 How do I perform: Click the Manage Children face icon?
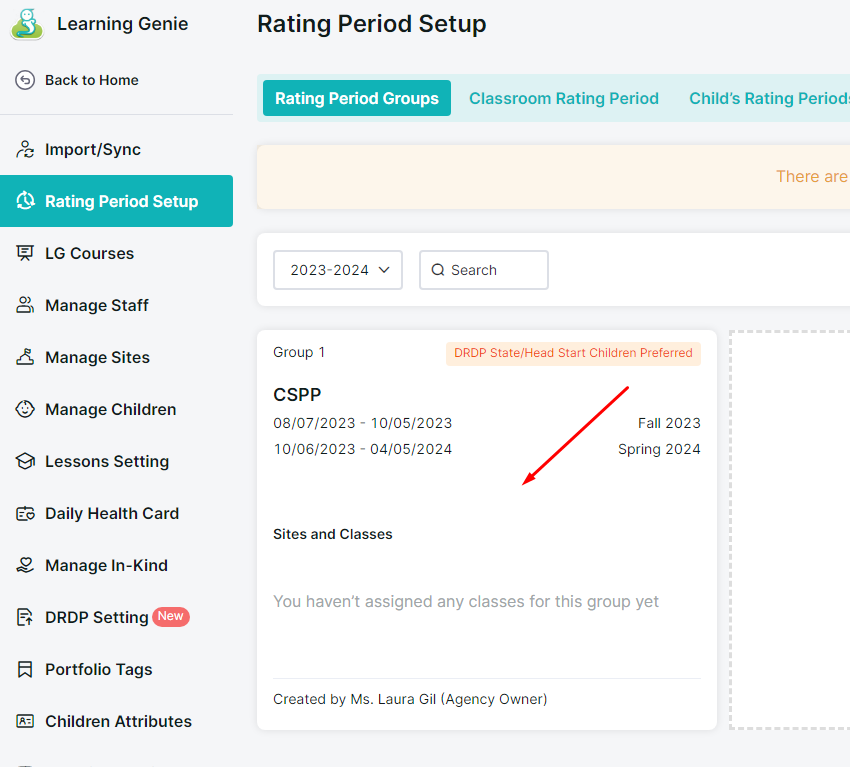coord(25,409)
